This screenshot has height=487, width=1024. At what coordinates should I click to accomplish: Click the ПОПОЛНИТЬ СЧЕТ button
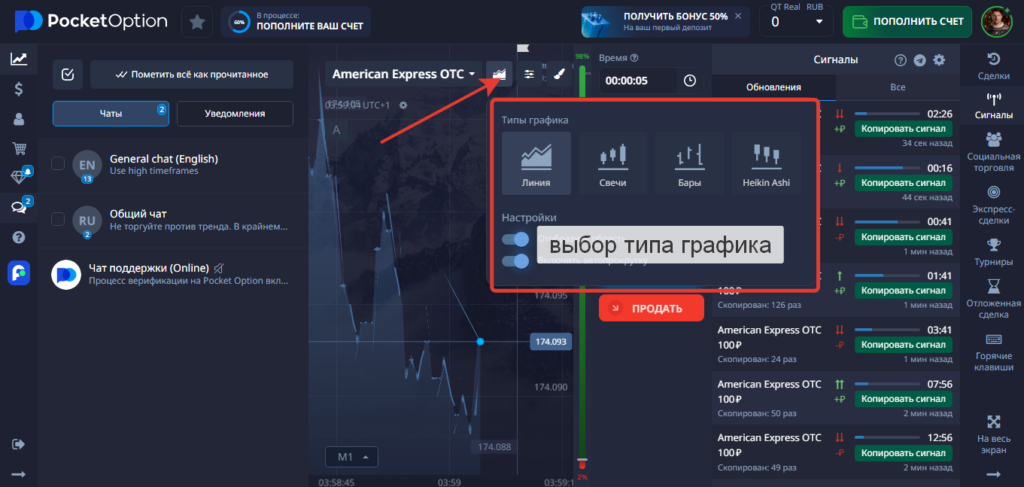pyautogui.click(x=908, y=22)
